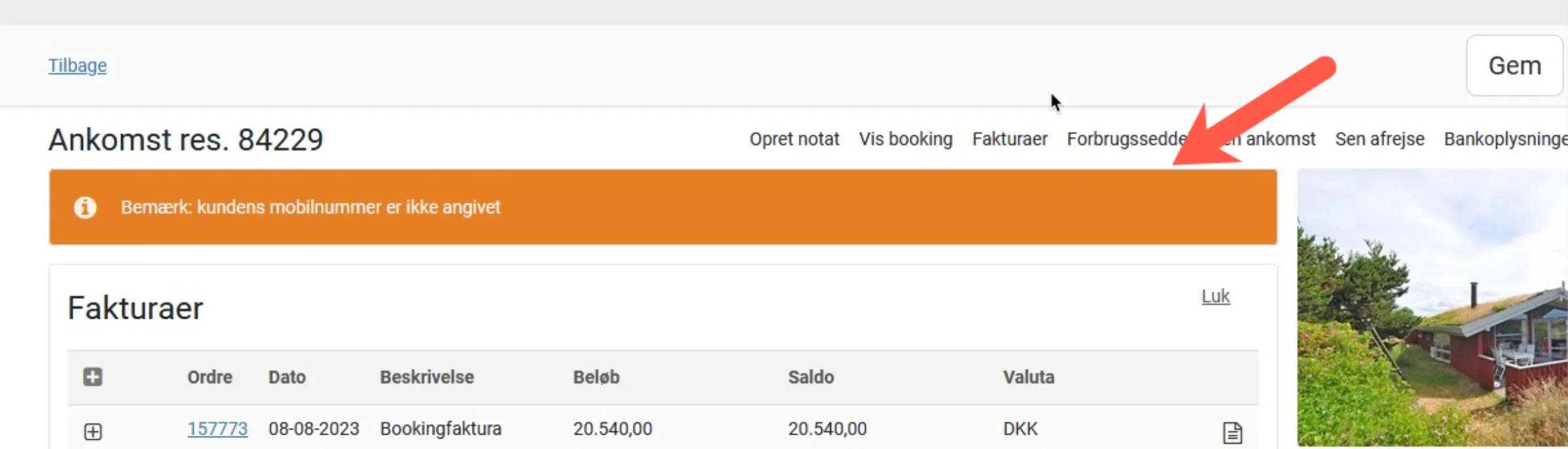Click the Beløb column header
The image size is (1568, 449).
596,377
